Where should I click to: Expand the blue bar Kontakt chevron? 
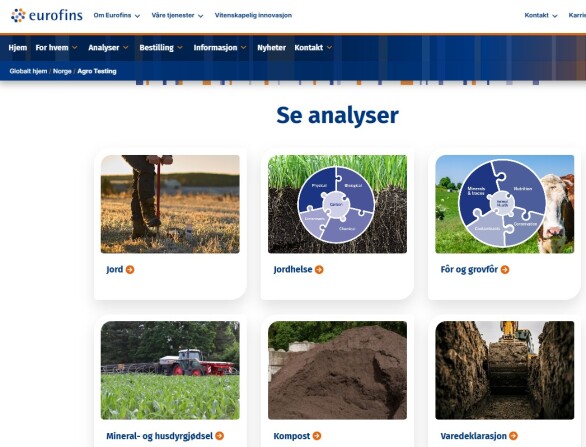(x=329, y=47)
